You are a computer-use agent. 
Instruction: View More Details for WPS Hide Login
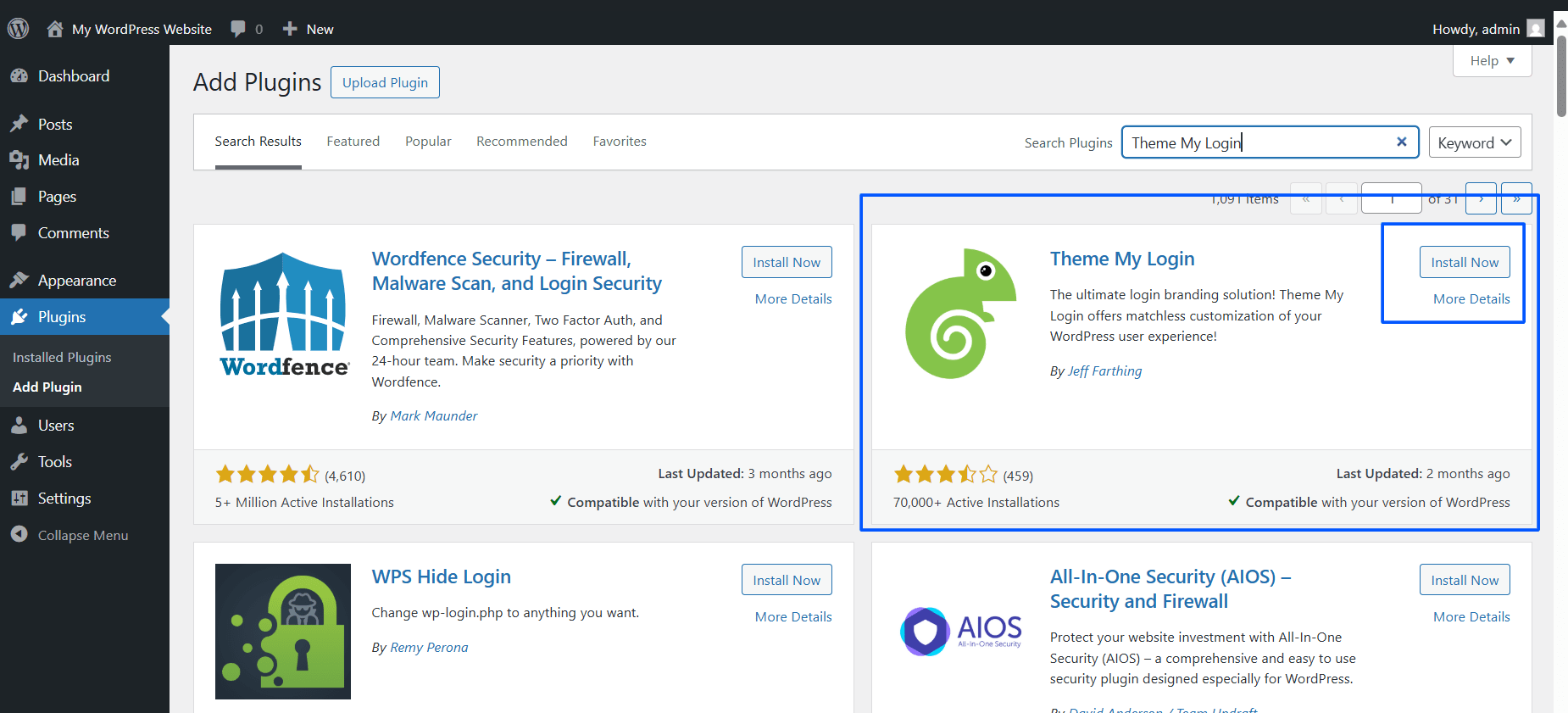793,617
